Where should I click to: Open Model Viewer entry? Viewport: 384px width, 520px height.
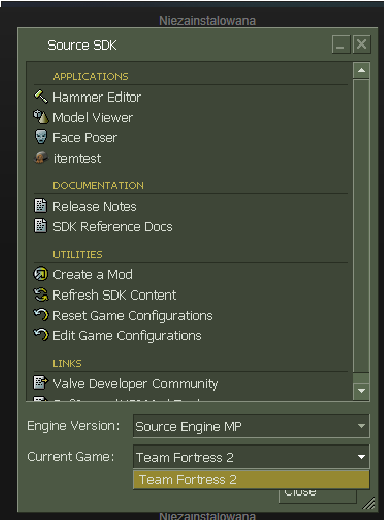point(93,117)
